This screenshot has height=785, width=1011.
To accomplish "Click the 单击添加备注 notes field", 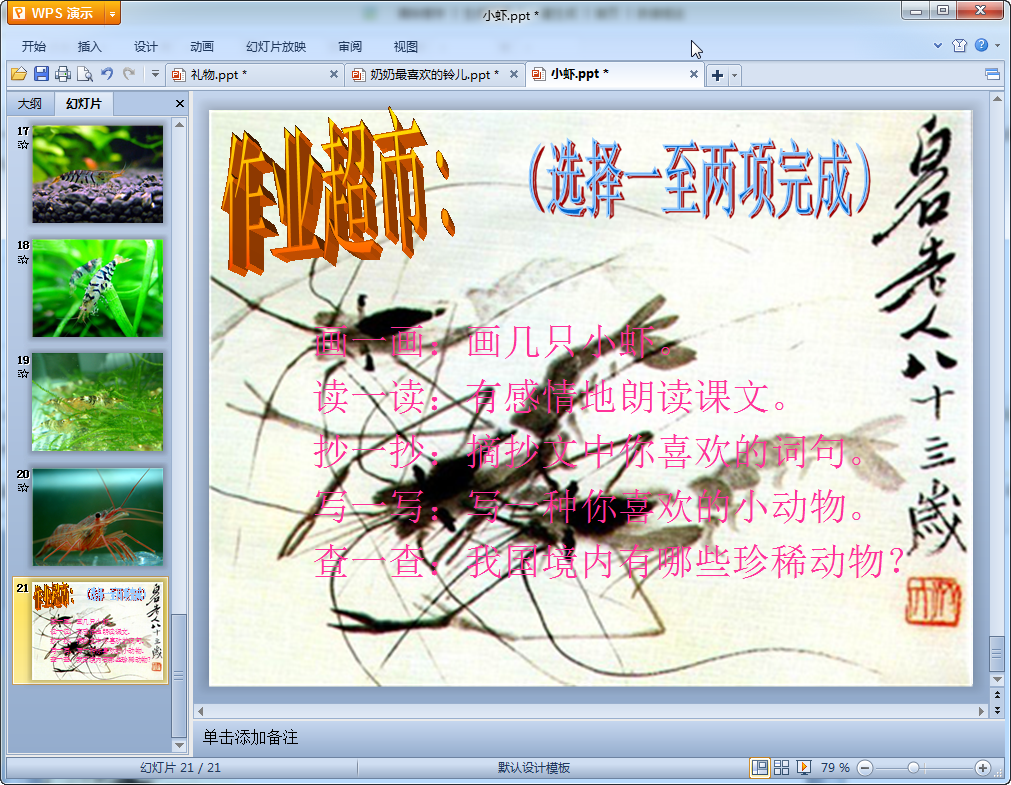I will pos(590,737).
